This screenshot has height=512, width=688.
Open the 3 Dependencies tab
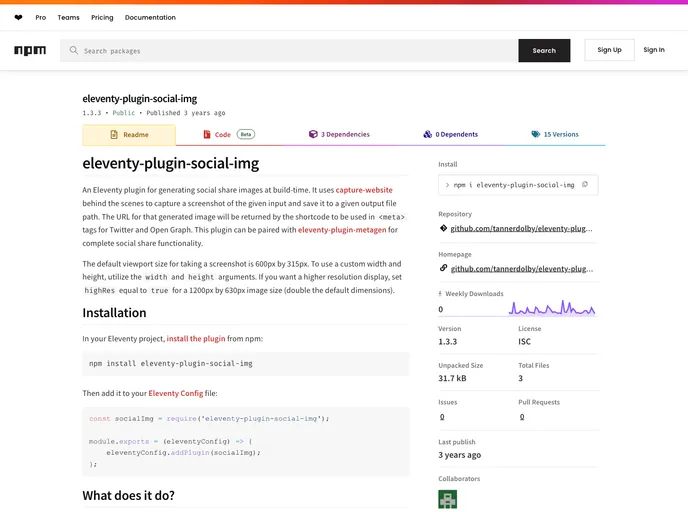[339, 135]
